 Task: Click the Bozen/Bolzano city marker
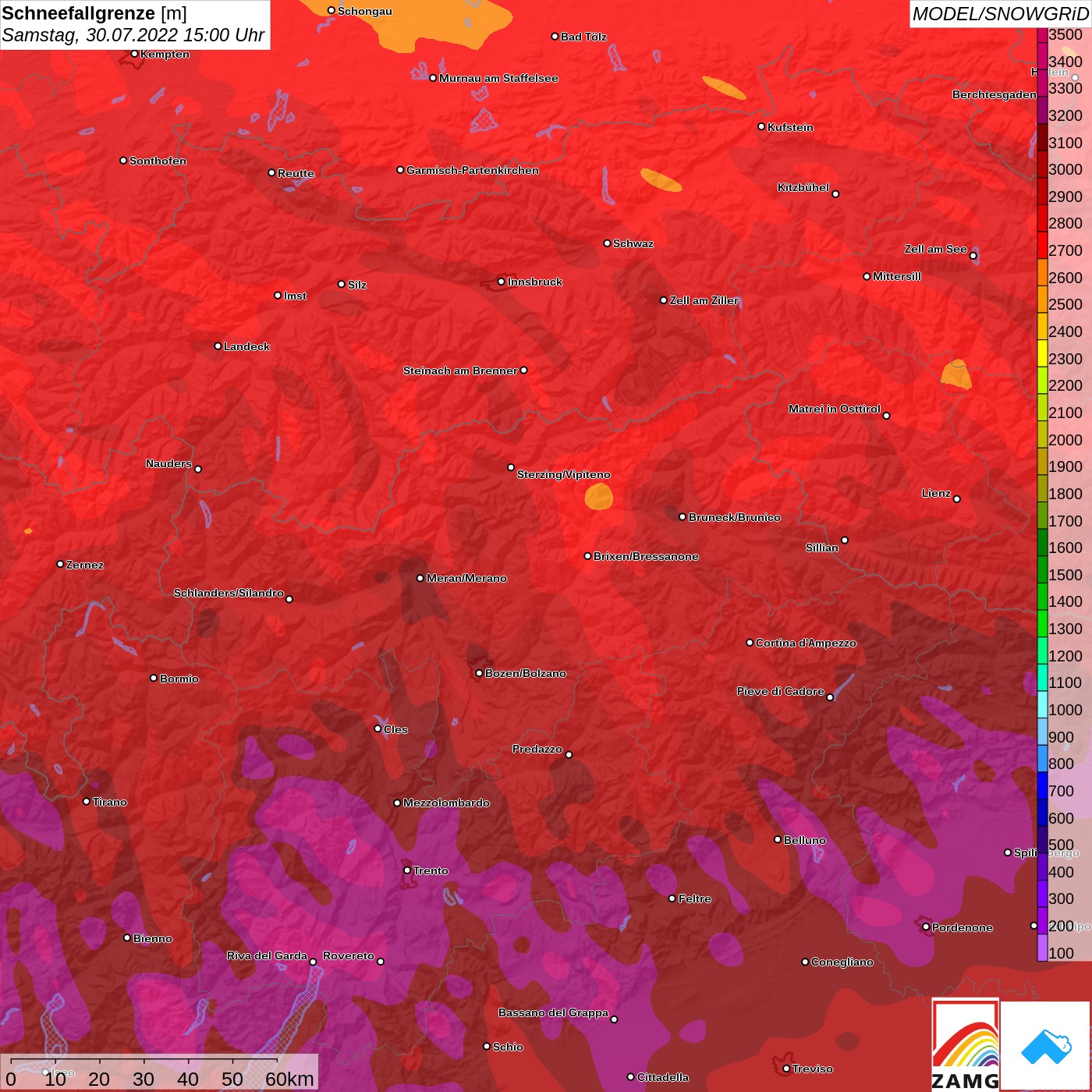479,673
